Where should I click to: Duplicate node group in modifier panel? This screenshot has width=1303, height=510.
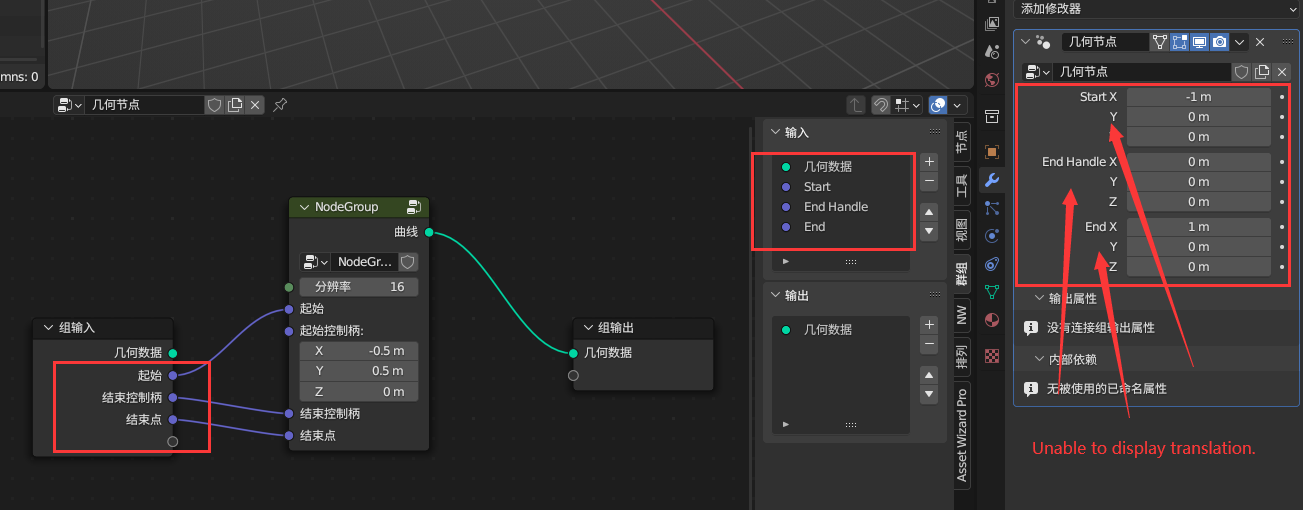pyautogui.click(x=1262, y=72)
